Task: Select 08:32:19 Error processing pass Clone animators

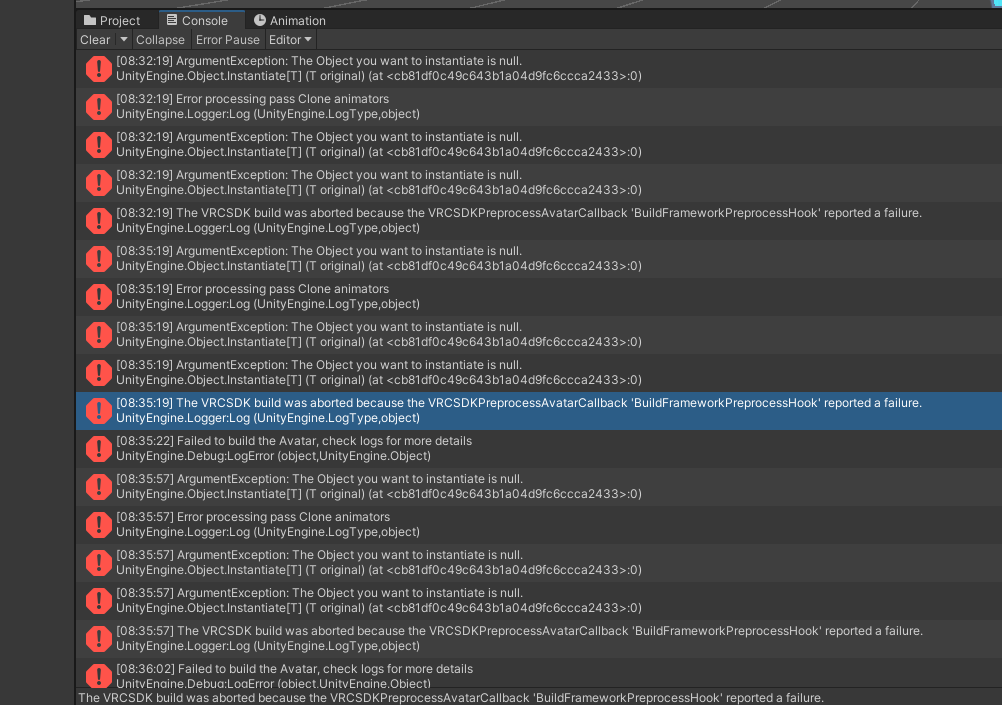Action: [539, 107]
